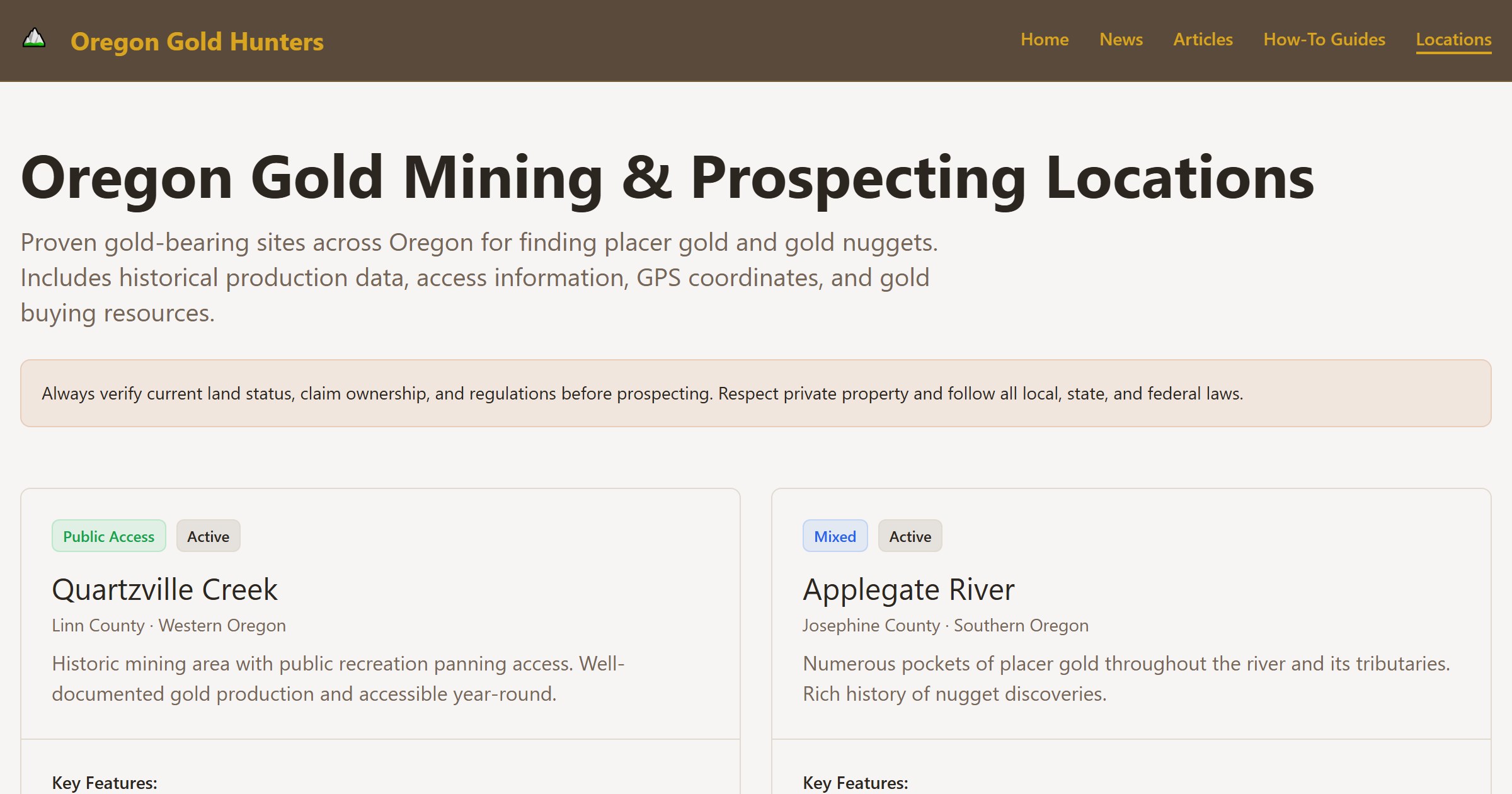The width and height of the screenshot is (1512, 794).
Task: Click the Active status badge on Applegate River
Action: 910,536
